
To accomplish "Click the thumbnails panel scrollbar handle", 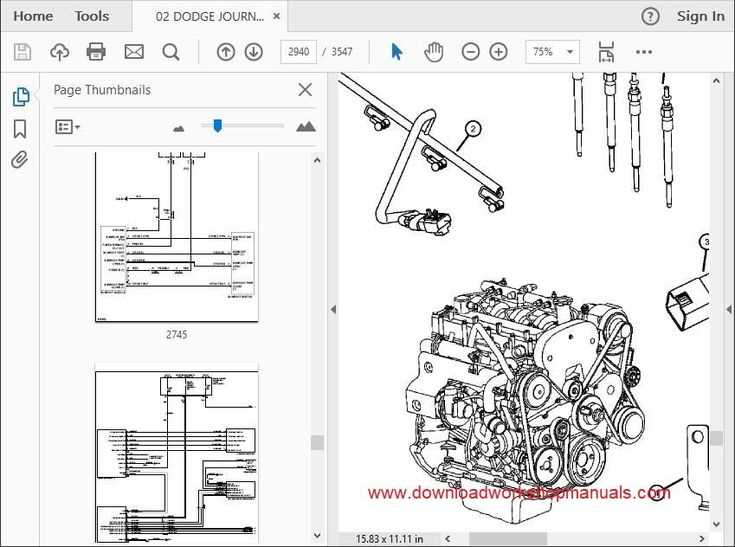I will [317, 442].
